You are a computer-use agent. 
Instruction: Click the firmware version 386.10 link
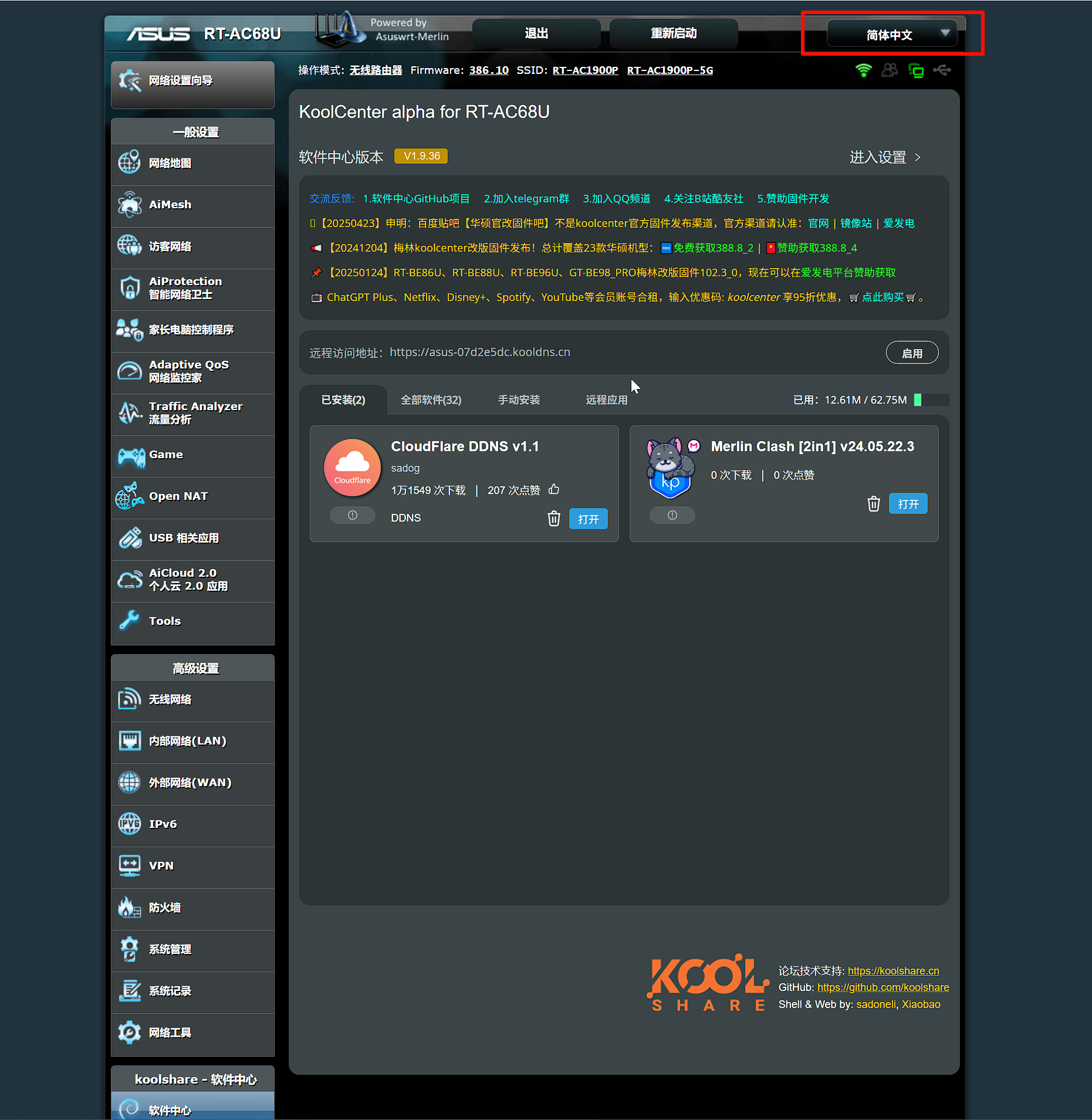point(489,70)
